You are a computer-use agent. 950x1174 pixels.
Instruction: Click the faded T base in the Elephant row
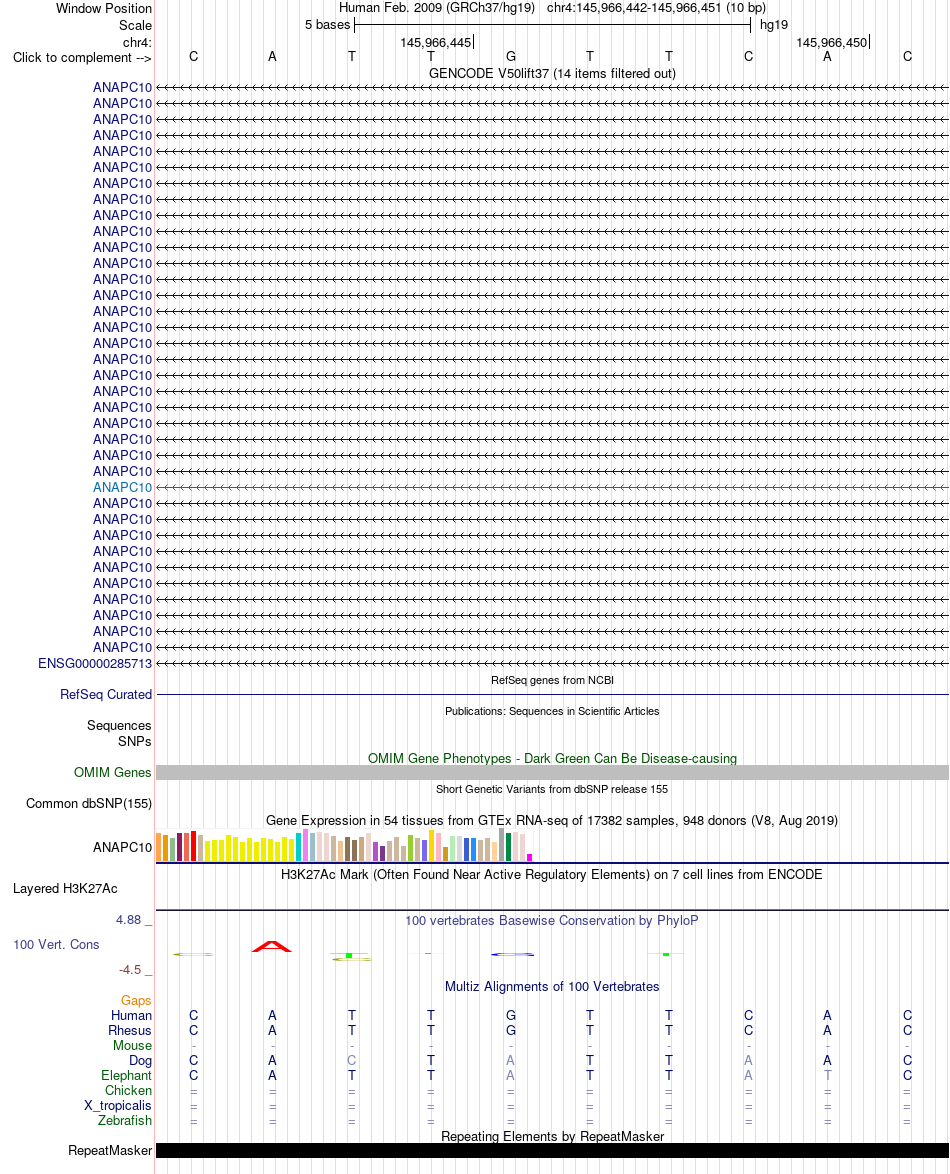pos(827,1076)
